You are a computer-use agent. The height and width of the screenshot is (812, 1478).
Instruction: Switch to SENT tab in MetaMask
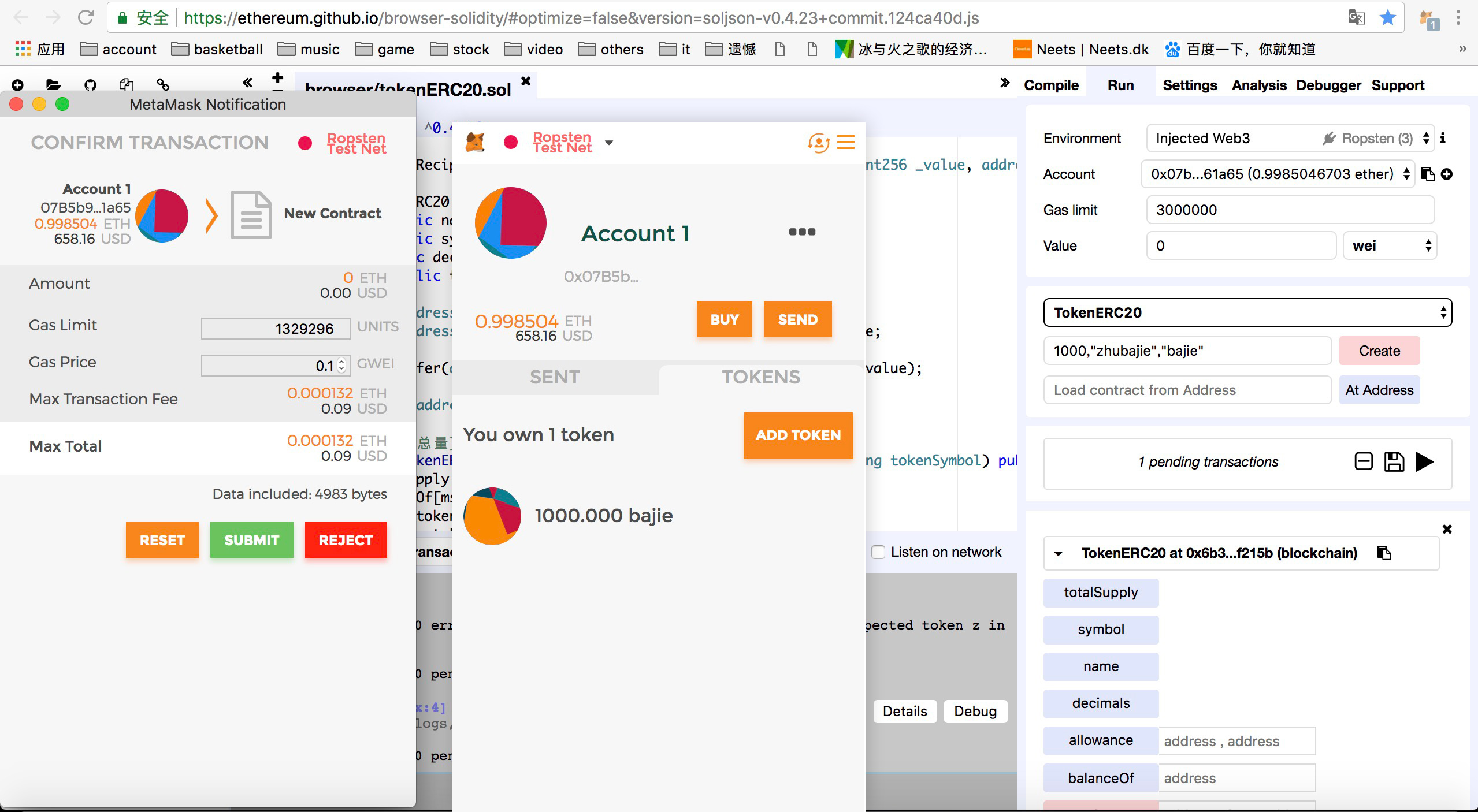[555, 377]
